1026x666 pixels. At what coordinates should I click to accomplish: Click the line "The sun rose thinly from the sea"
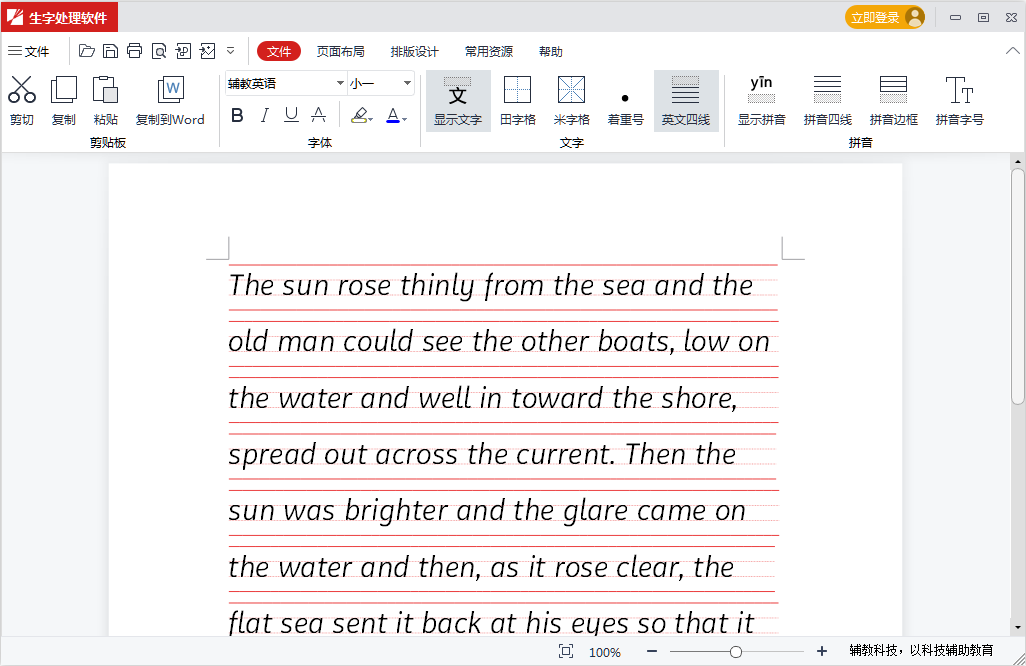491,285
